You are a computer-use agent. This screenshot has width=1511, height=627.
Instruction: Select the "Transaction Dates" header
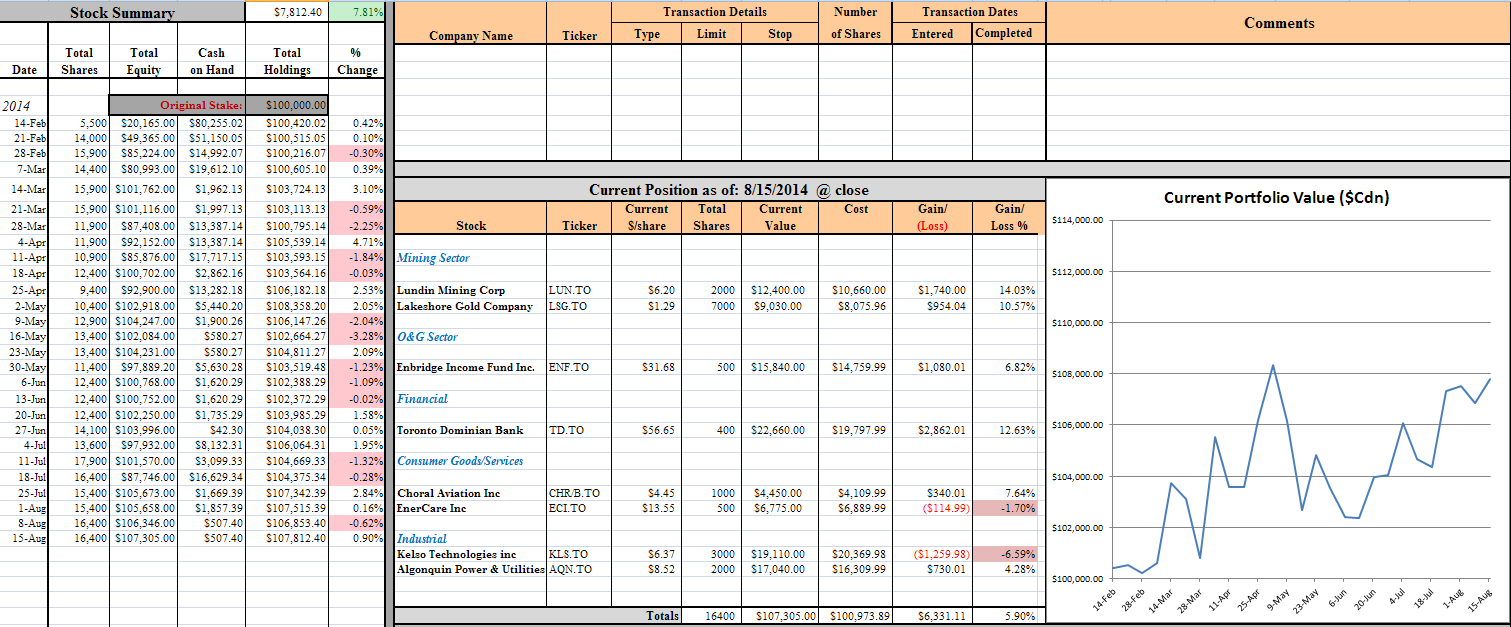click(970, 12)
